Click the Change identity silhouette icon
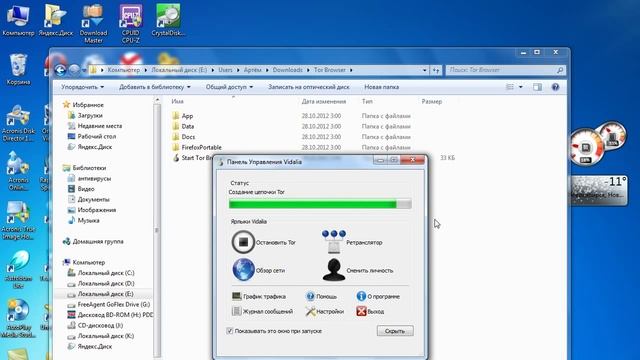This screenshot has height=360, width=640. pos(334,270)
